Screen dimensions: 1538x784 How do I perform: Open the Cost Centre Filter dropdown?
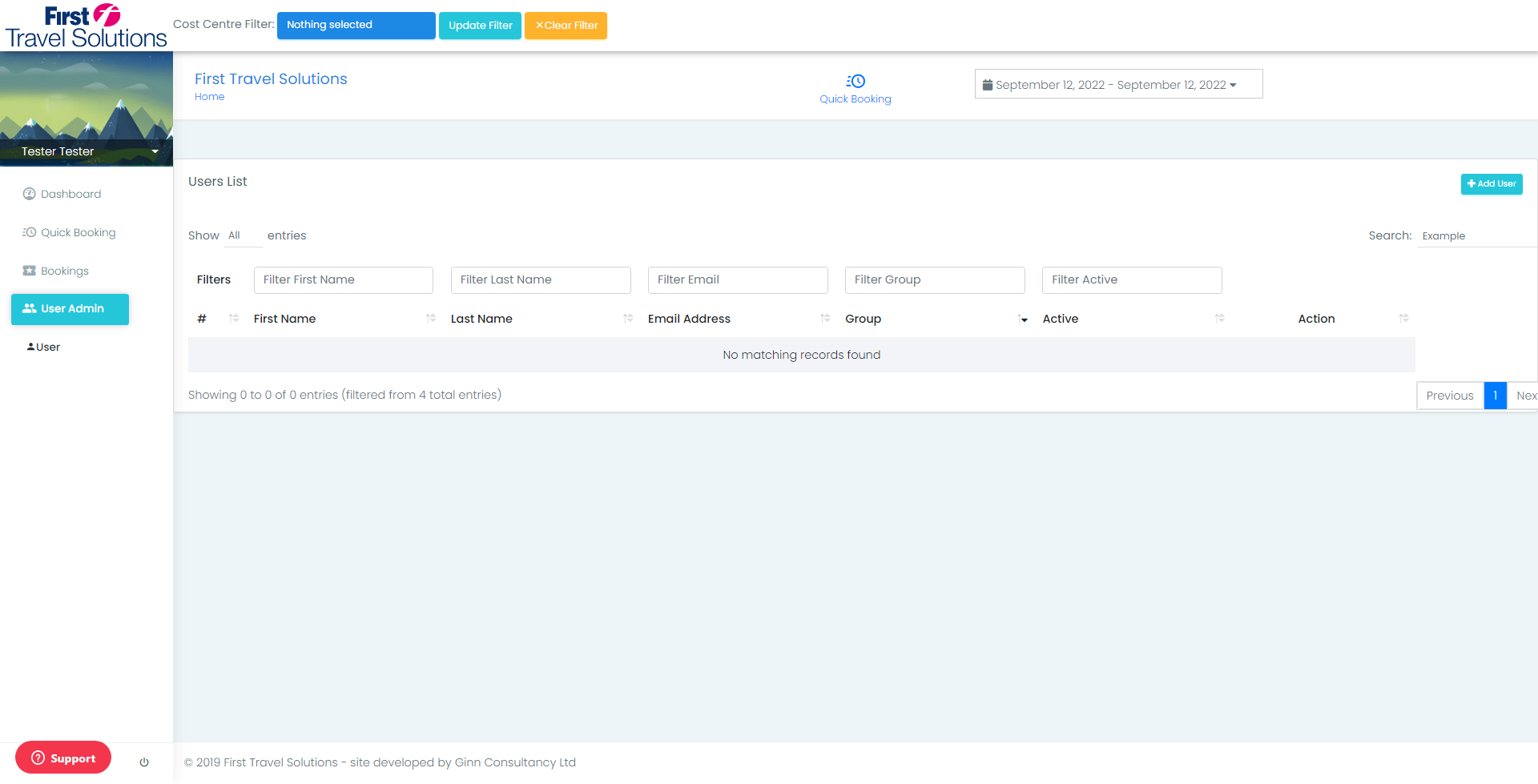(356, 25)
